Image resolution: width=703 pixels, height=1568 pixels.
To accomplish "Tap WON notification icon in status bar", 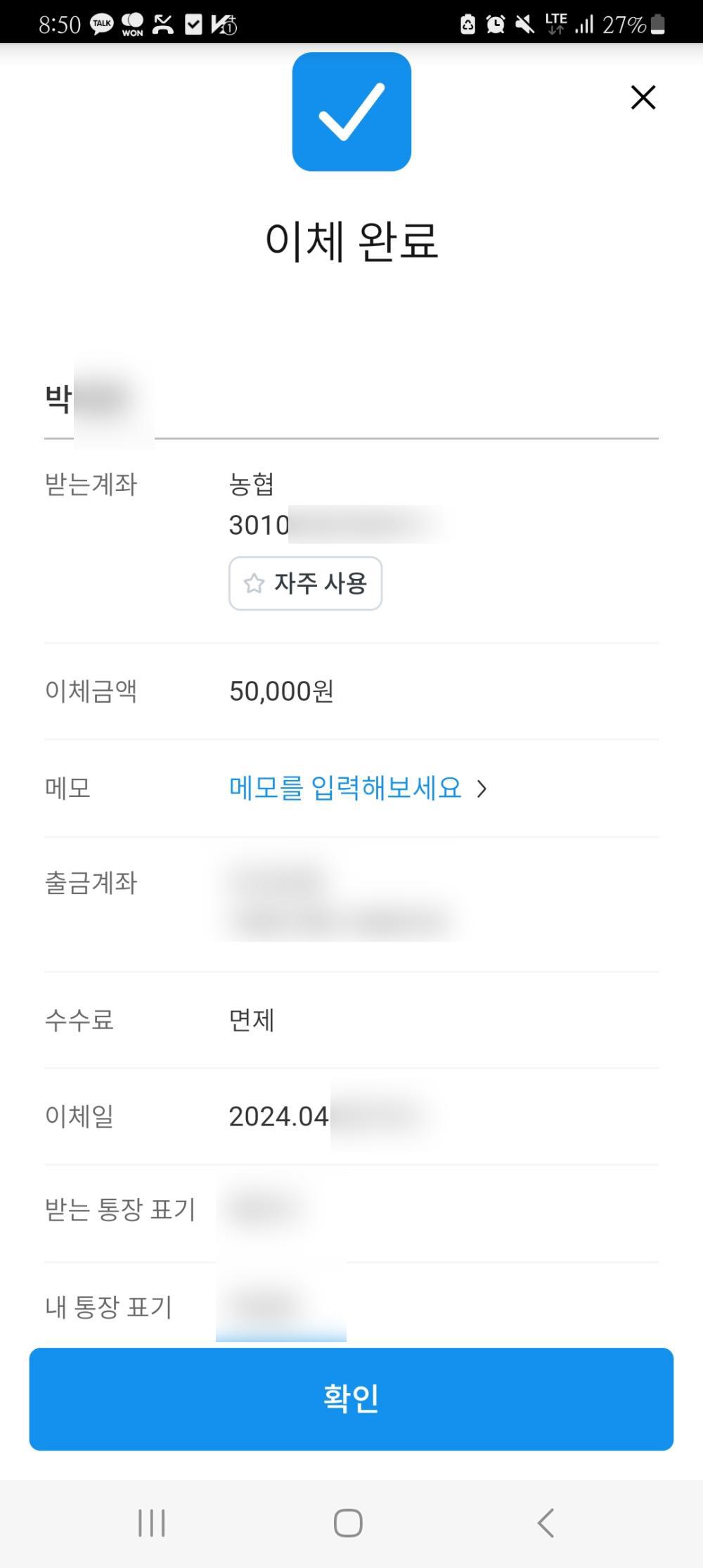I will (132, 25).
